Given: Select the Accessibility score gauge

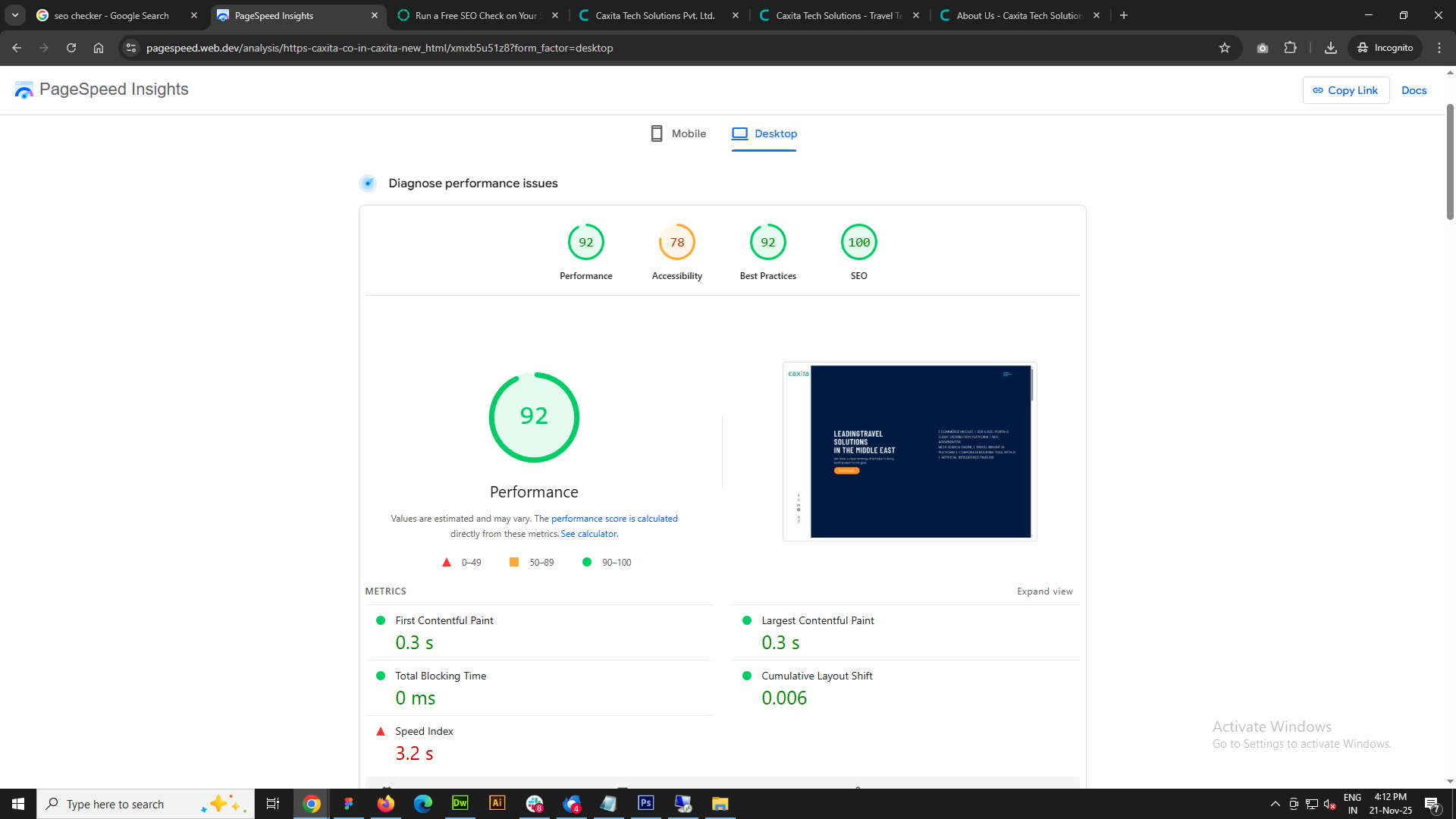Looking at the screenshot, I should click(x=676, y=243).
